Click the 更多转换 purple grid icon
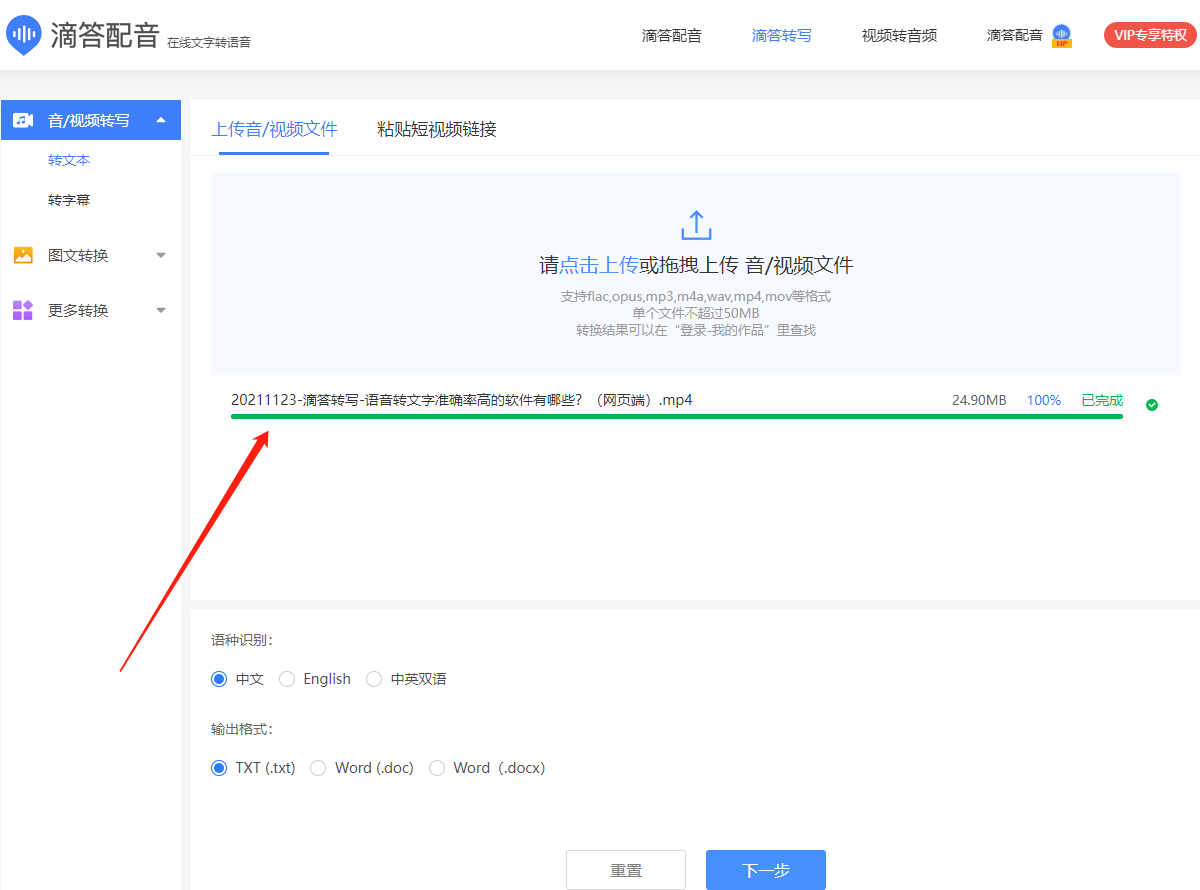The width and height of the screenshot is (1200, 890). pyautogui.click(x=23, y=310)
